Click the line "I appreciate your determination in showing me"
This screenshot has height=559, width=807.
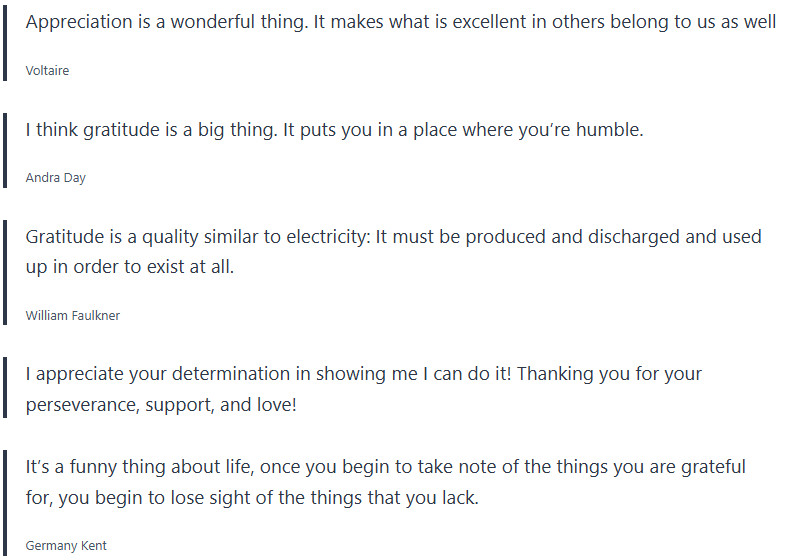point(363,374)
